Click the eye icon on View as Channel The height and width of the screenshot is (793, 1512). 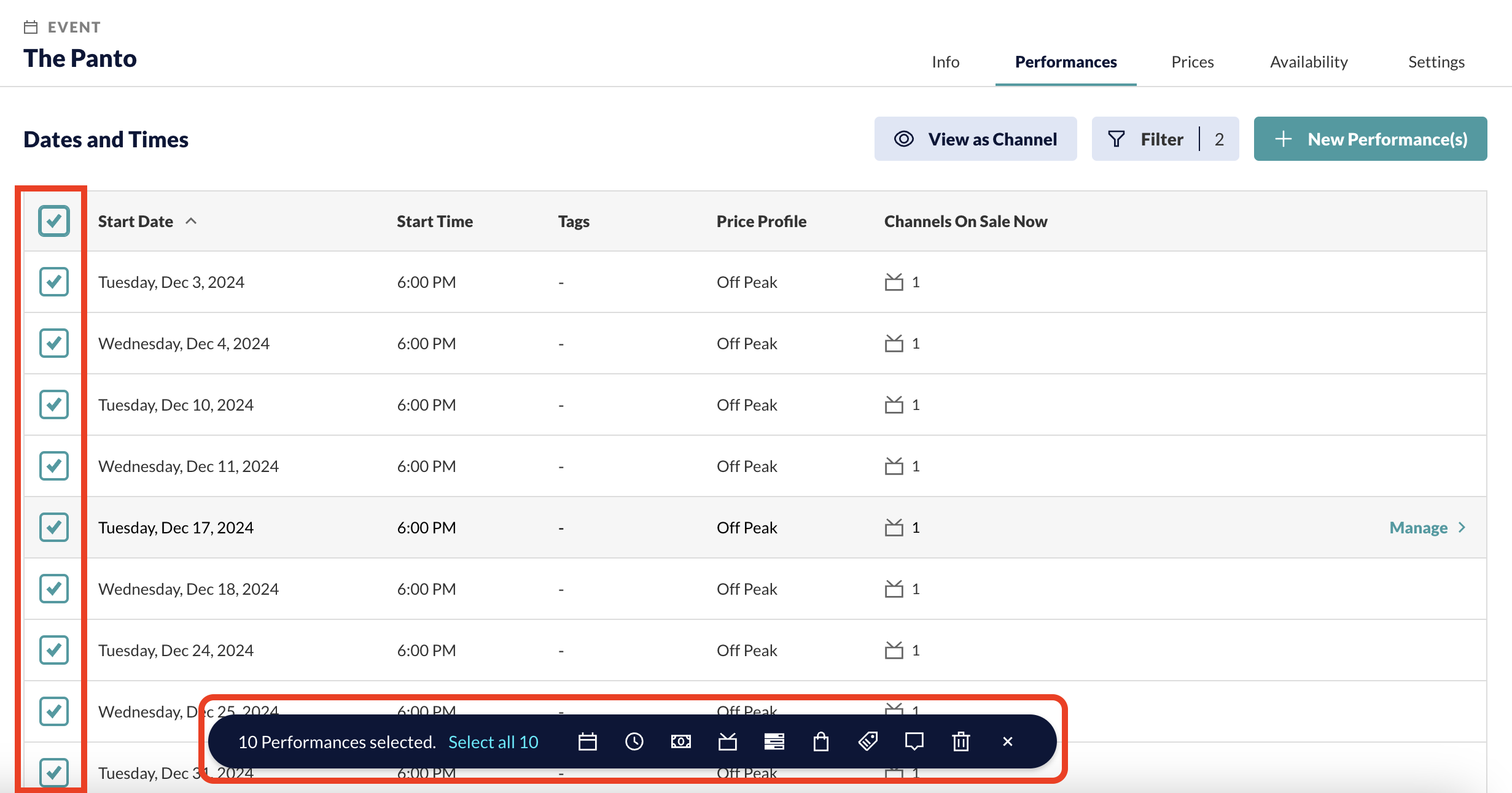click(x=904, y=139)
